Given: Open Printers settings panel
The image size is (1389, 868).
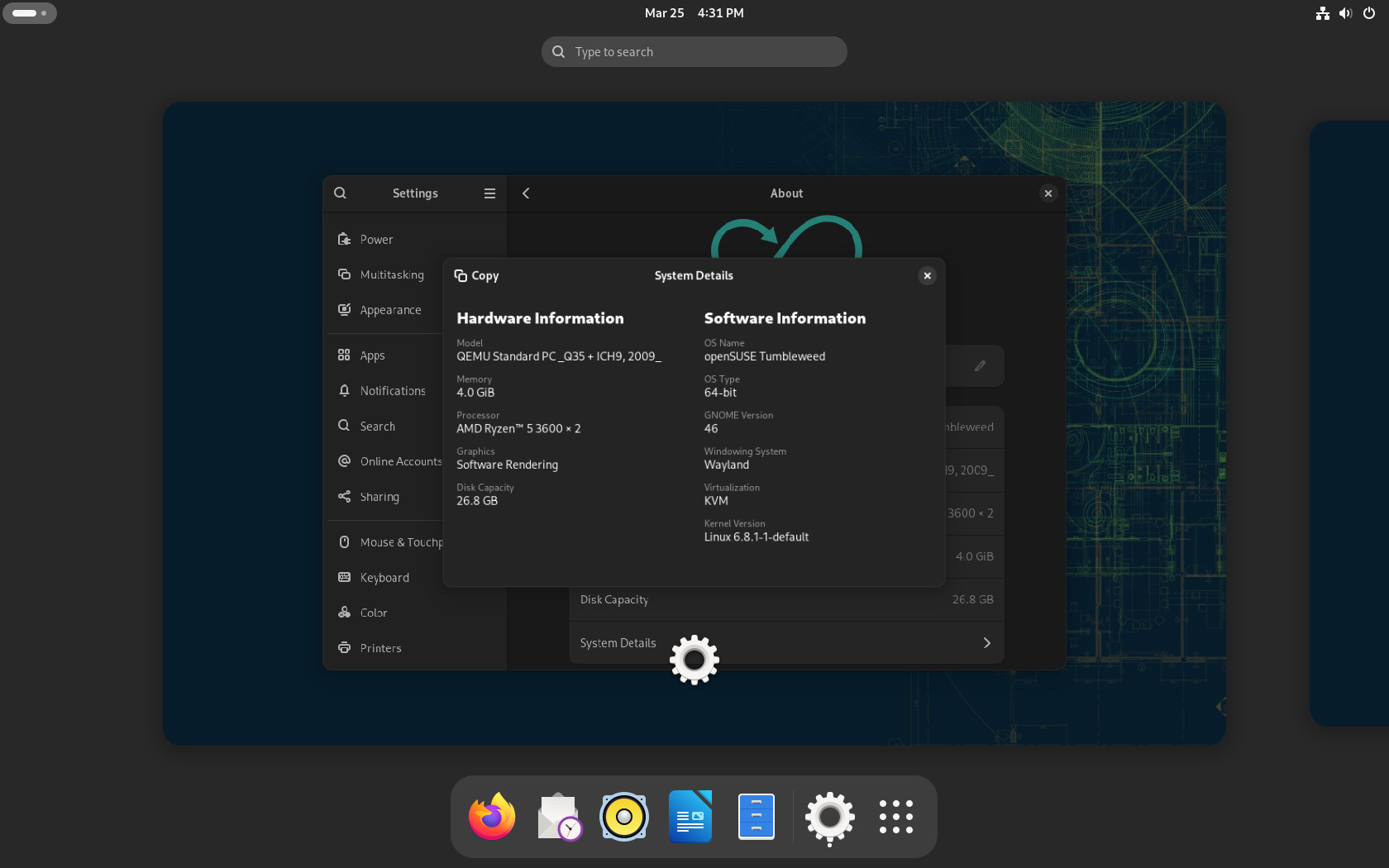Looking at the screenshot, I should click(414, 648).
